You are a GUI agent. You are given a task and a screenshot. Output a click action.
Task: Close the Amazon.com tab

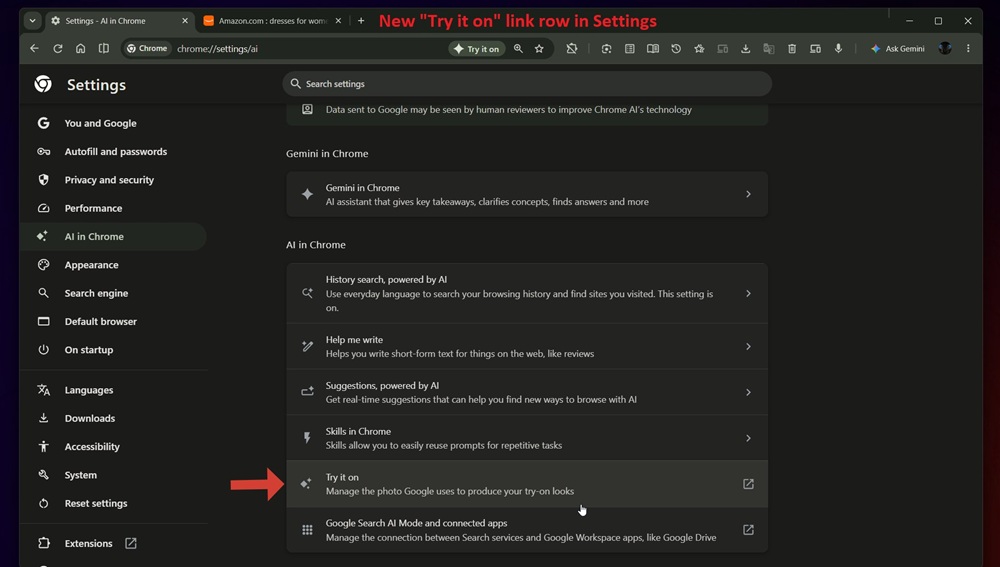pyautogui.click(x=338, y=21)
